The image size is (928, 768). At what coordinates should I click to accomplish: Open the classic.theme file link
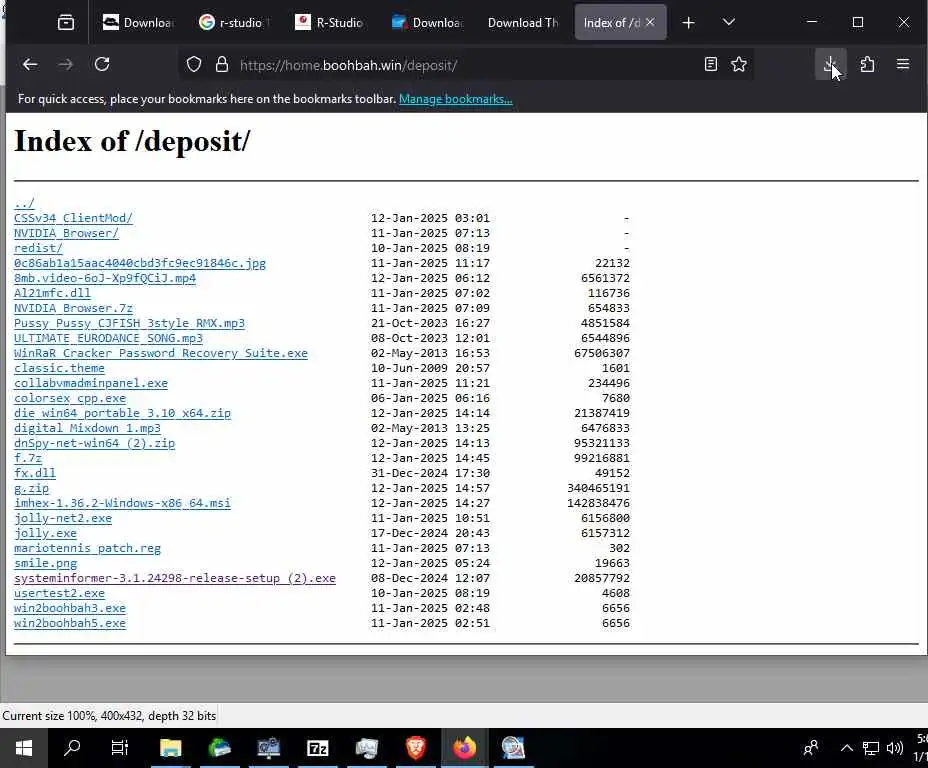pos(59,368)
